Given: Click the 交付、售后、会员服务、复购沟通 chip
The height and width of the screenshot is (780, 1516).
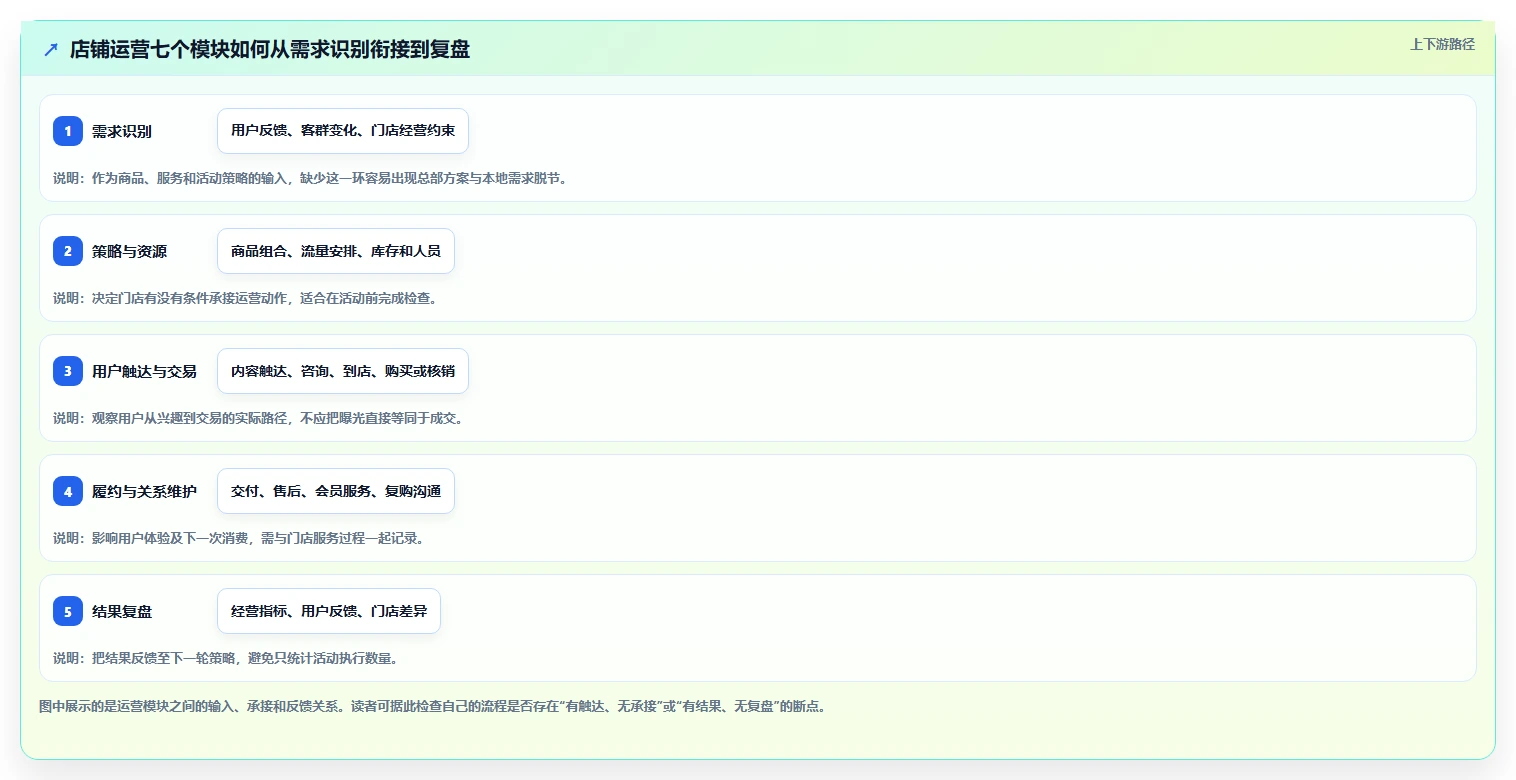Looking at the screenshot, I should (336, 491).
